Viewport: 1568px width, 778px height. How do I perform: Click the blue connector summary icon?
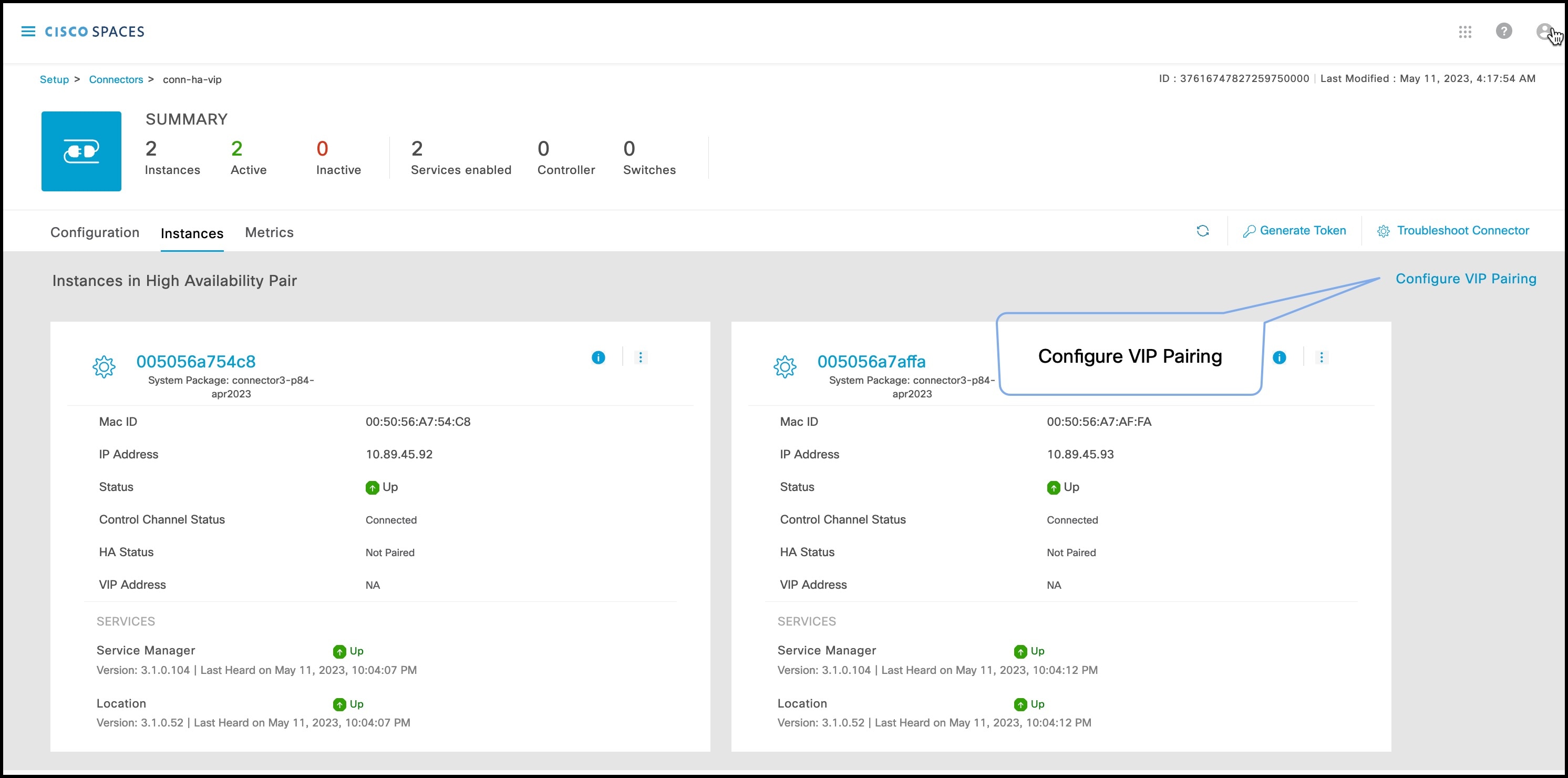click(x=81, y=151)
